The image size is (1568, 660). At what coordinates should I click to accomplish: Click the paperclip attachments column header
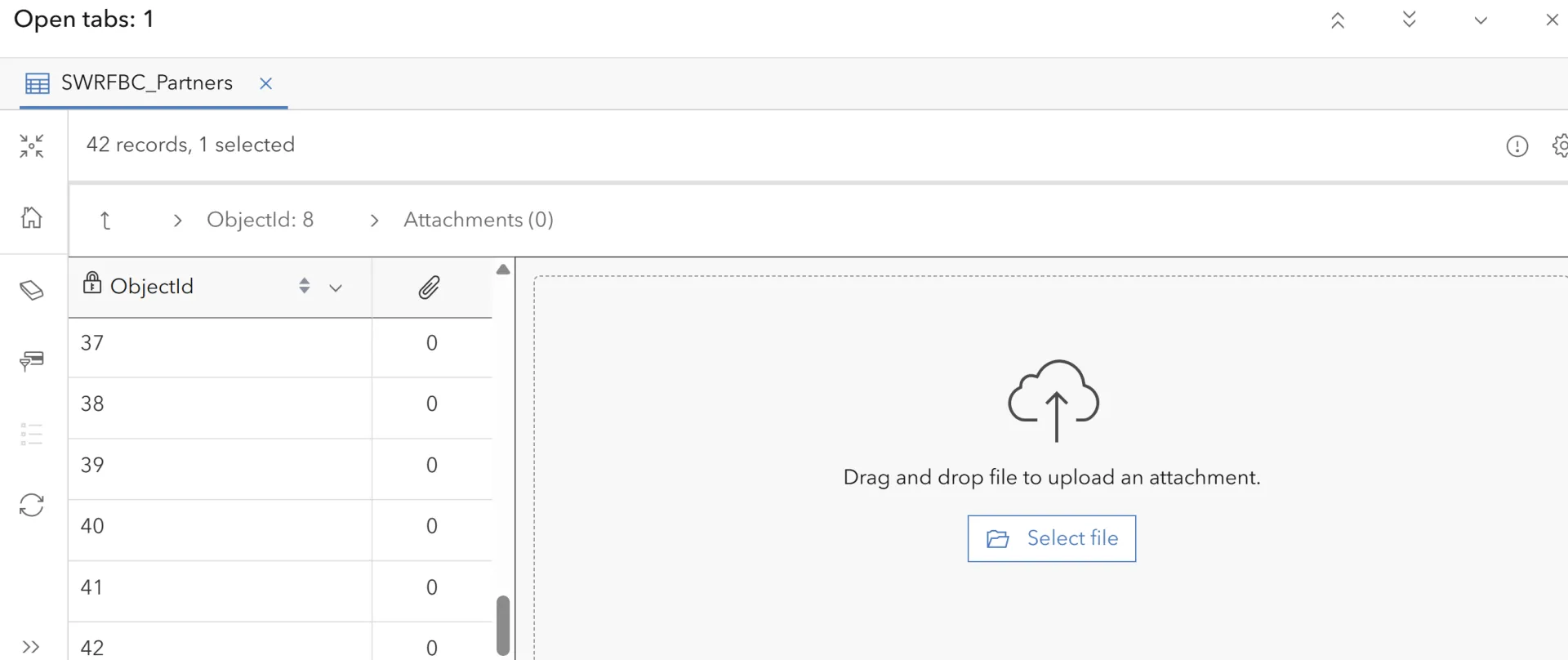430,287
